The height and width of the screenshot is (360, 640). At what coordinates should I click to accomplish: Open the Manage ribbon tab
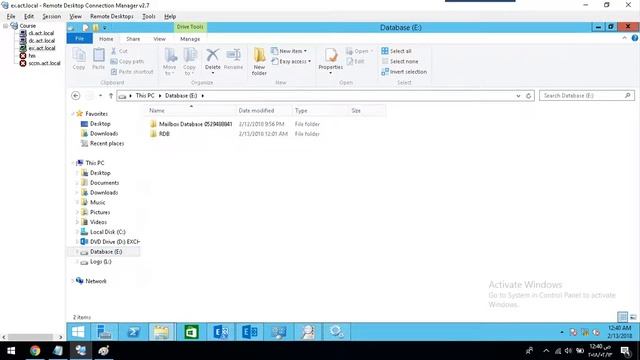(x=190, y=39)
